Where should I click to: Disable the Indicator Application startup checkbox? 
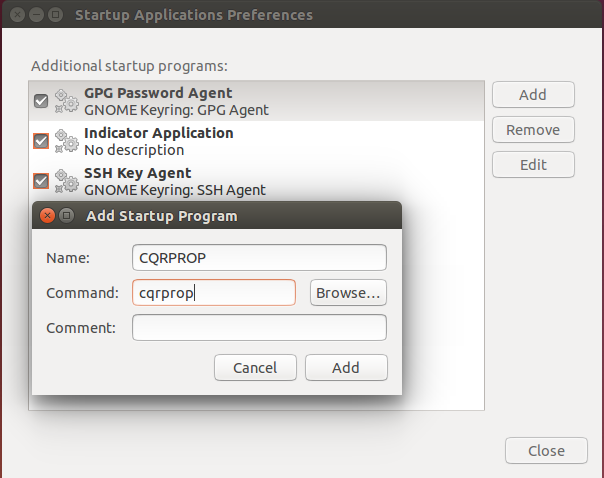pos(41,141)
